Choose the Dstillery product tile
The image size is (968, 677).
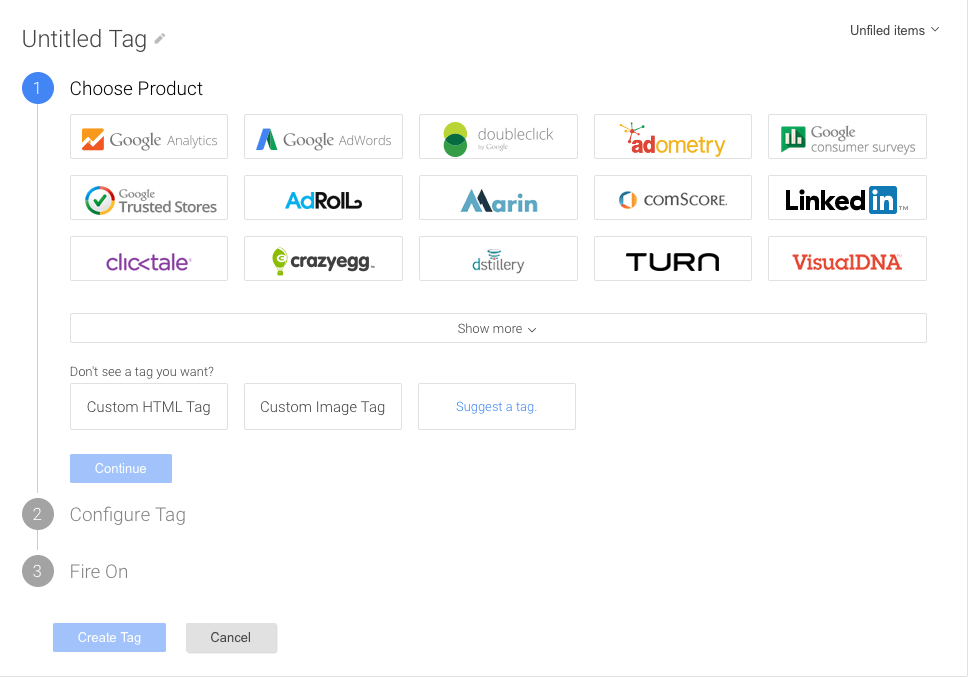click(x=498, y=259)
